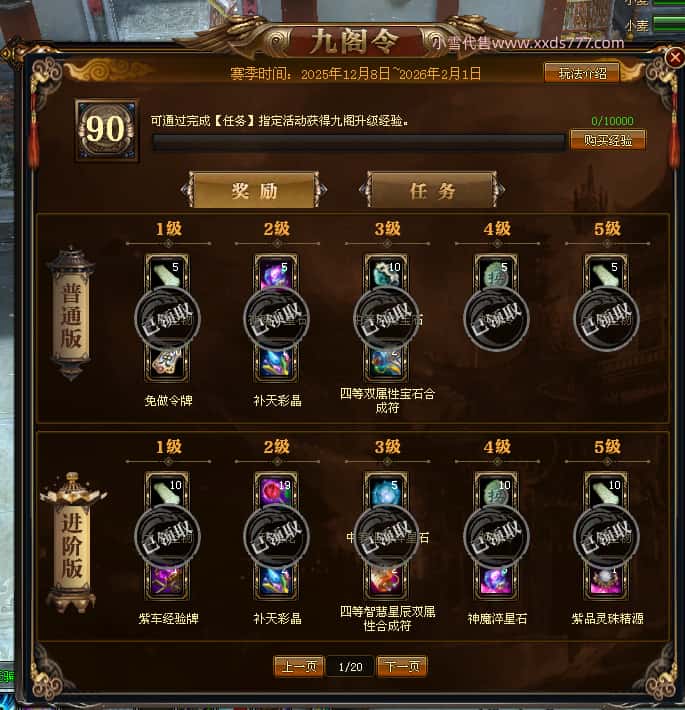
Task: Open the 玩法介绍 button
Action: click(x=582, y=73)
